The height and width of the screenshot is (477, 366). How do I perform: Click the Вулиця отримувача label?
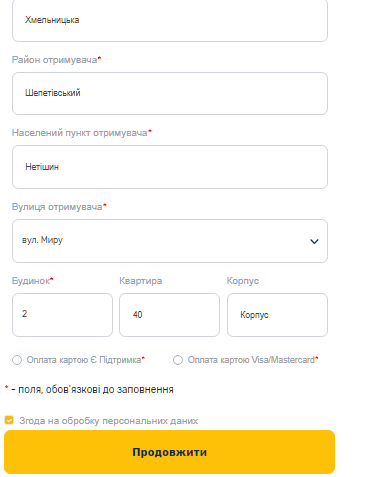click(x=59, y=207)
